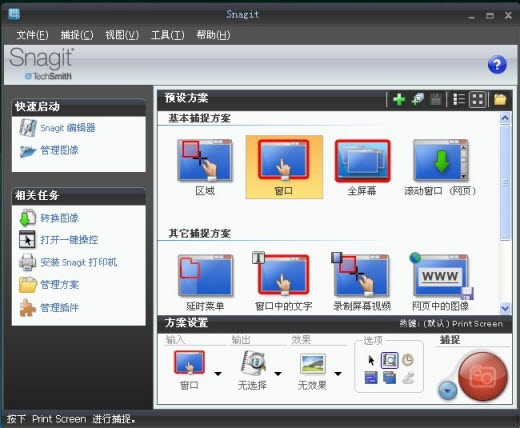Viewport: 520px width, 428px height.
Task: Click 打开一键操控 task link
Action: (69, 240)
